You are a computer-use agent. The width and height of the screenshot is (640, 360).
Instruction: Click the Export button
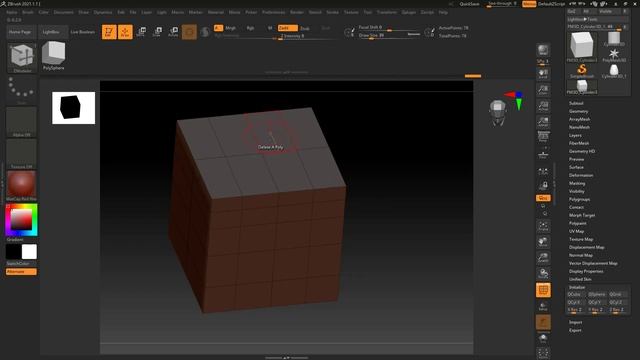575,330
